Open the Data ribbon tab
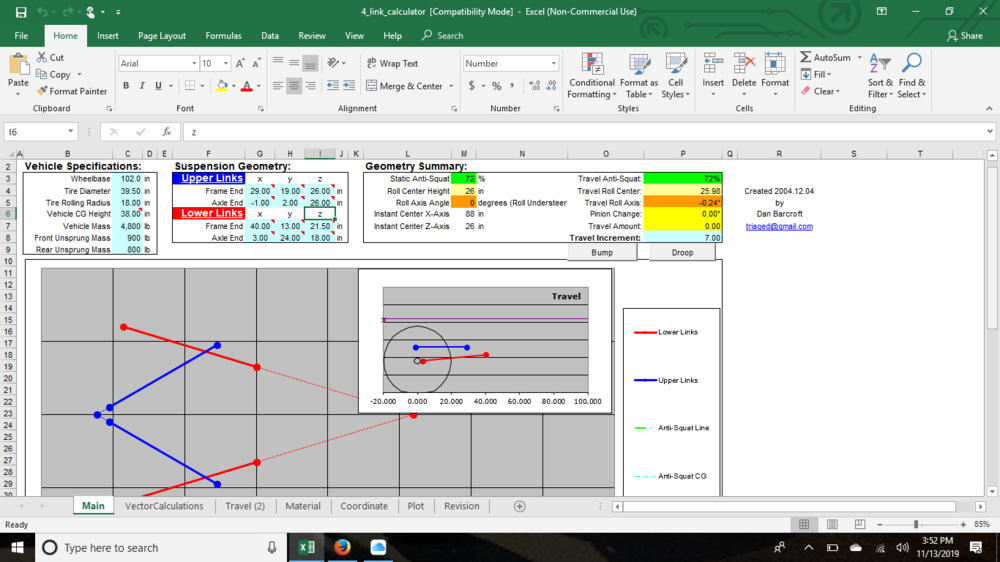Viewport: 1000px width, 562px height. pos(270,36)
